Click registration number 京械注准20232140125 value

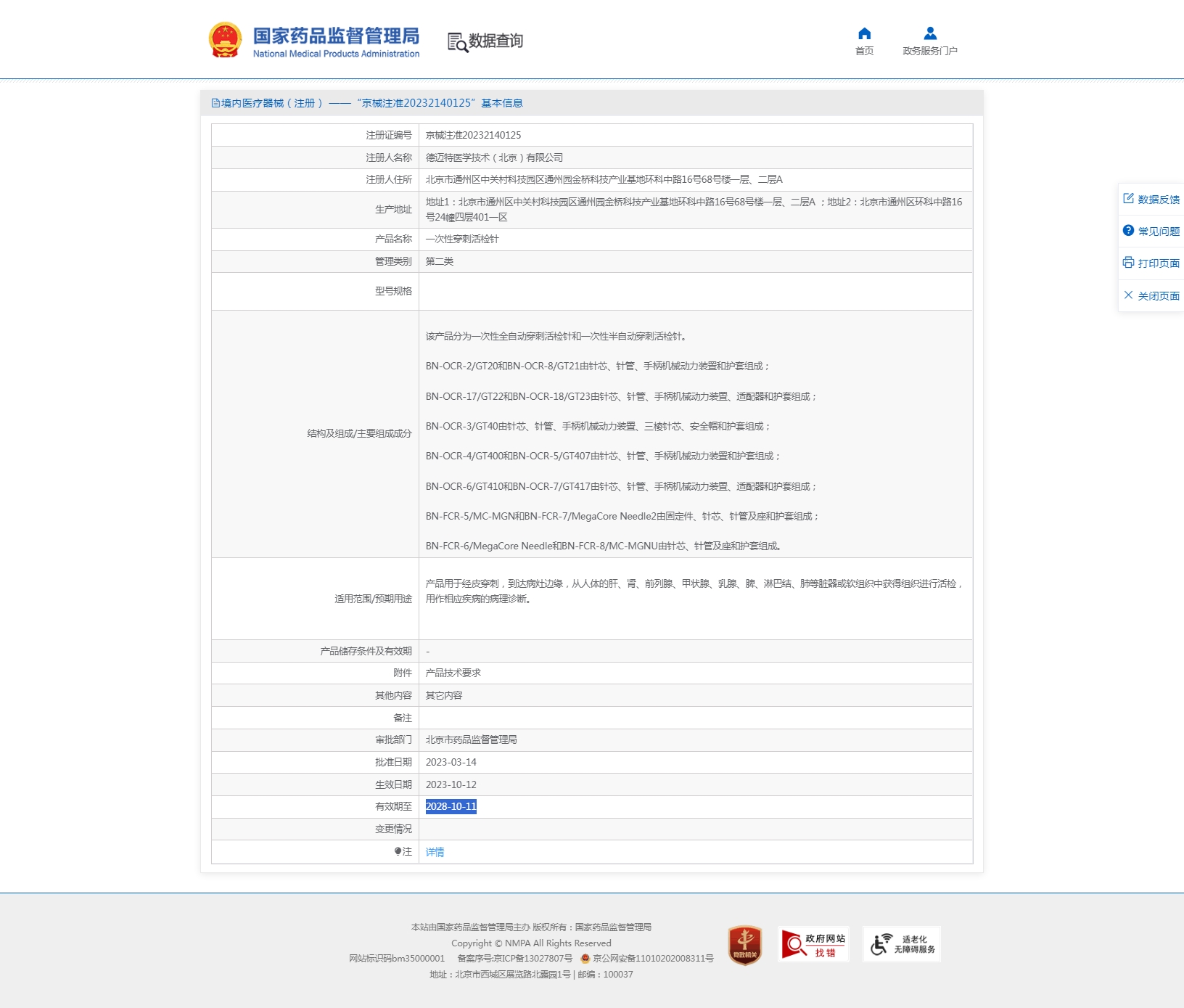[x=473, y=135]
